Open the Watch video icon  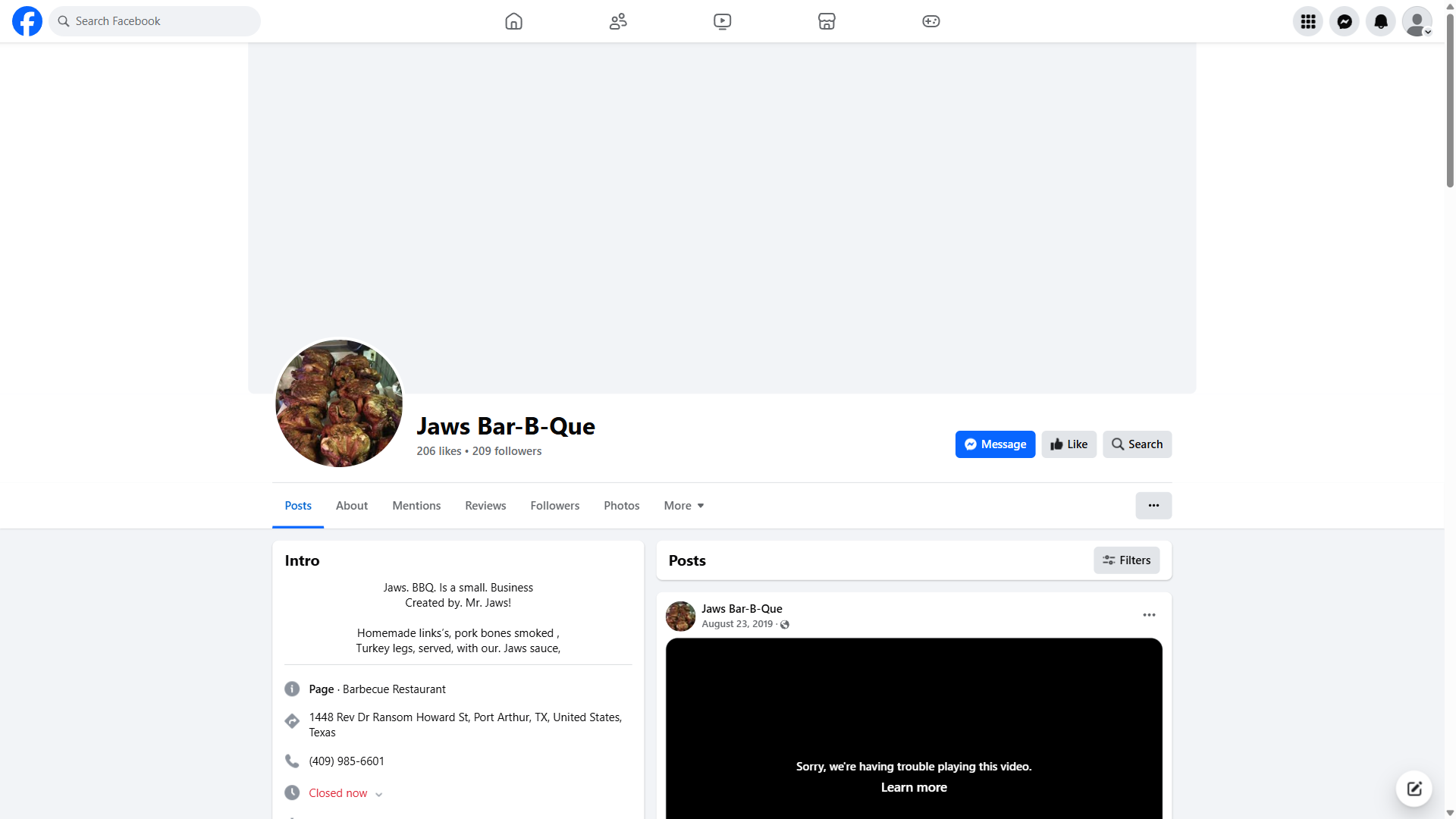(x=722, y=21)
